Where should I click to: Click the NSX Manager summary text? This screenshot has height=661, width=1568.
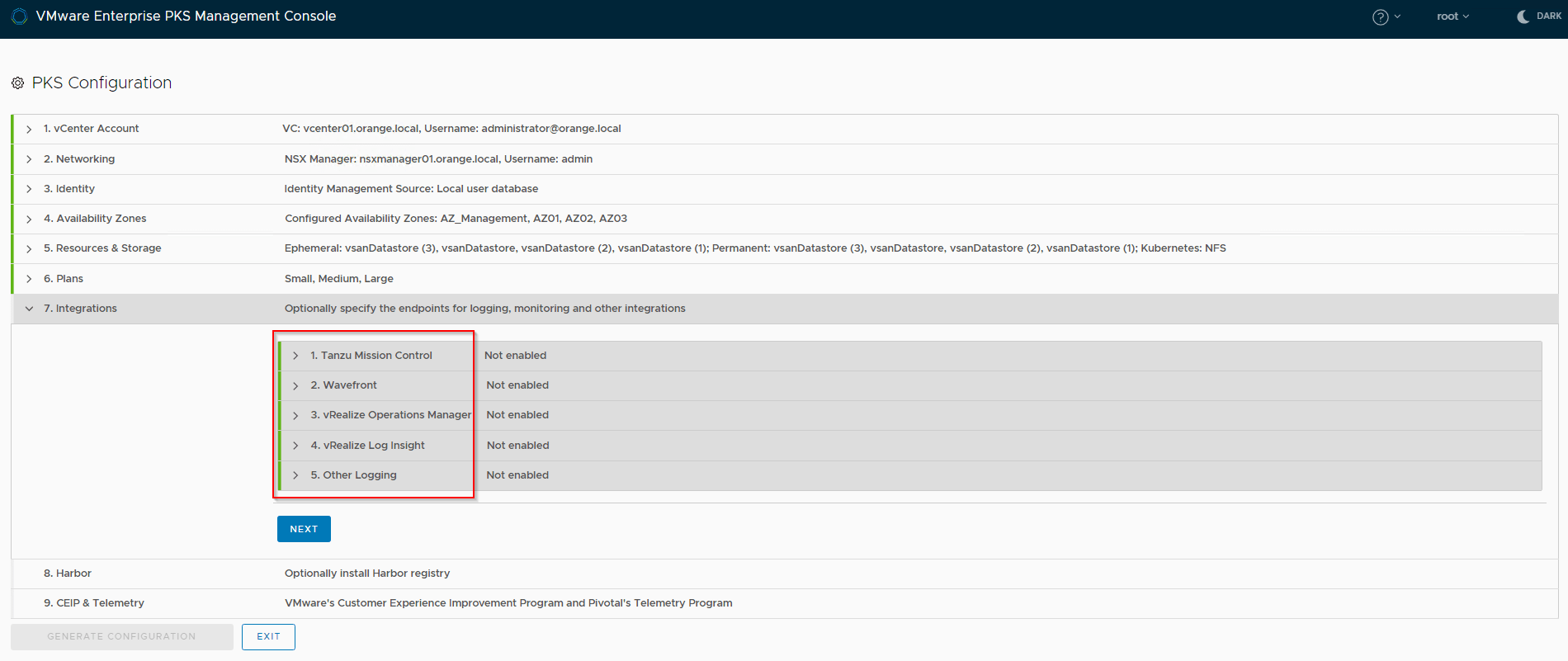coord(438,159)
